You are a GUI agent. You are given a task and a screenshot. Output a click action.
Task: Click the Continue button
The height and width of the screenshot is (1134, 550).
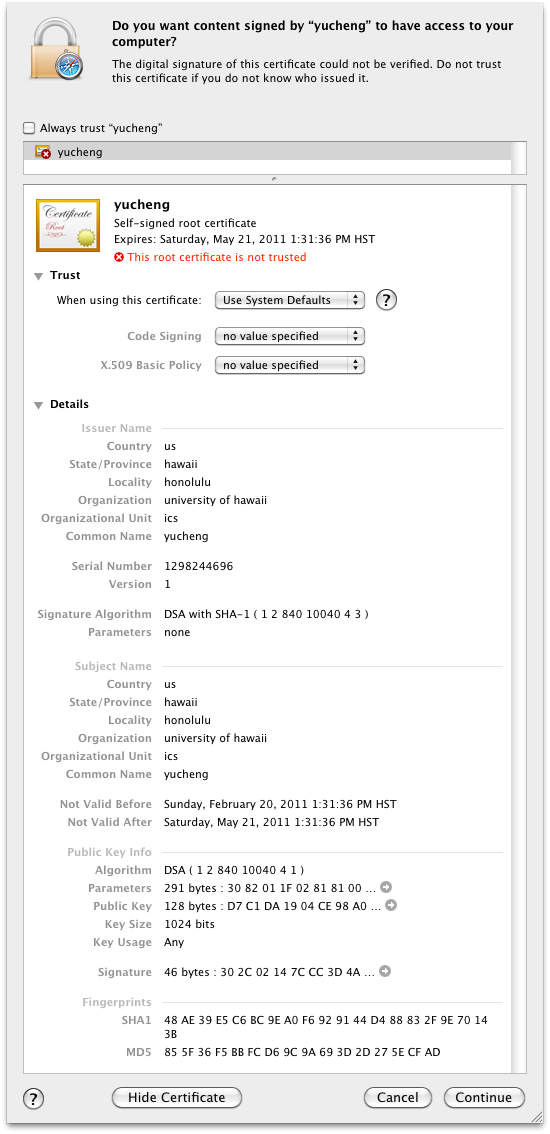[x=483, y=1097]
